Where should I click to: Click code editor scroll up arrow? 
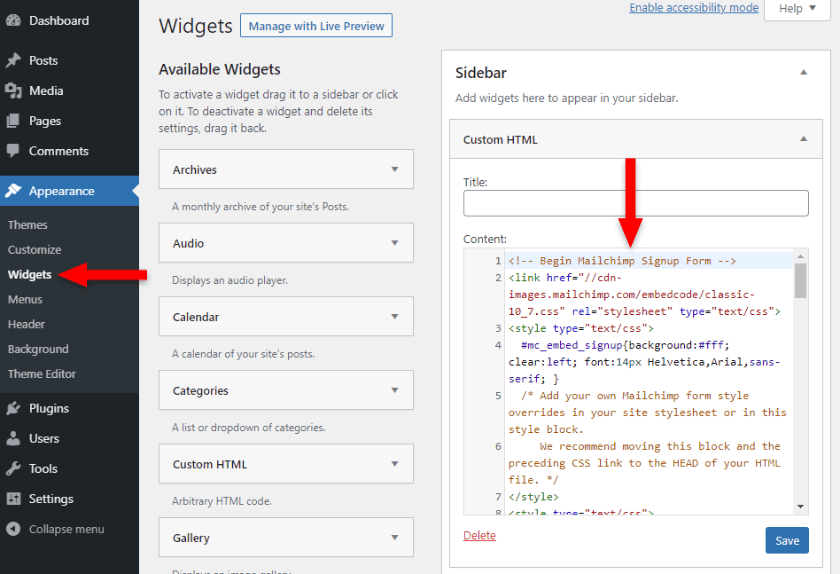800,256
